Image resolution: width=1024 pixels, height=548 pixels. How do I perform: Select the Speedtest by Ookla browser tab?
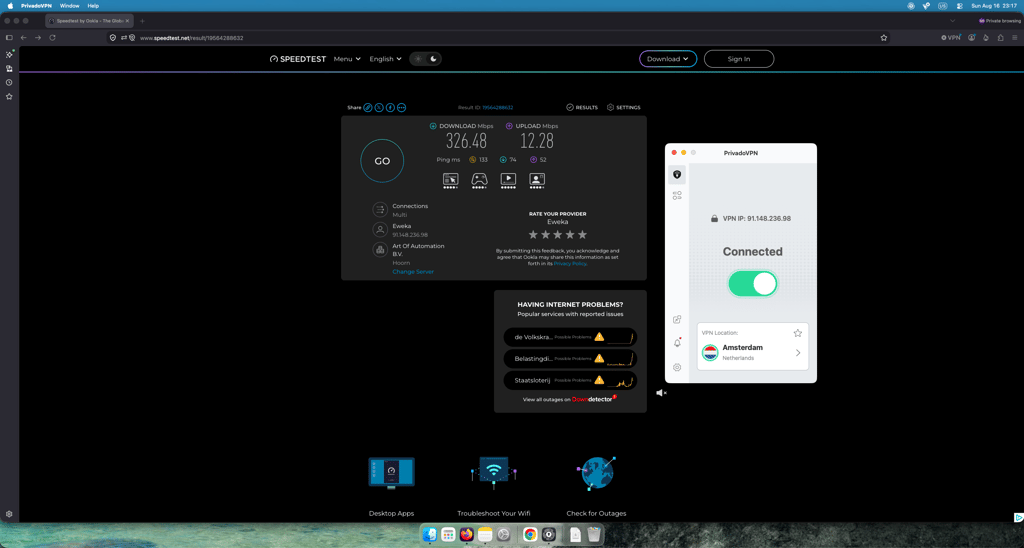coord(89,21)
